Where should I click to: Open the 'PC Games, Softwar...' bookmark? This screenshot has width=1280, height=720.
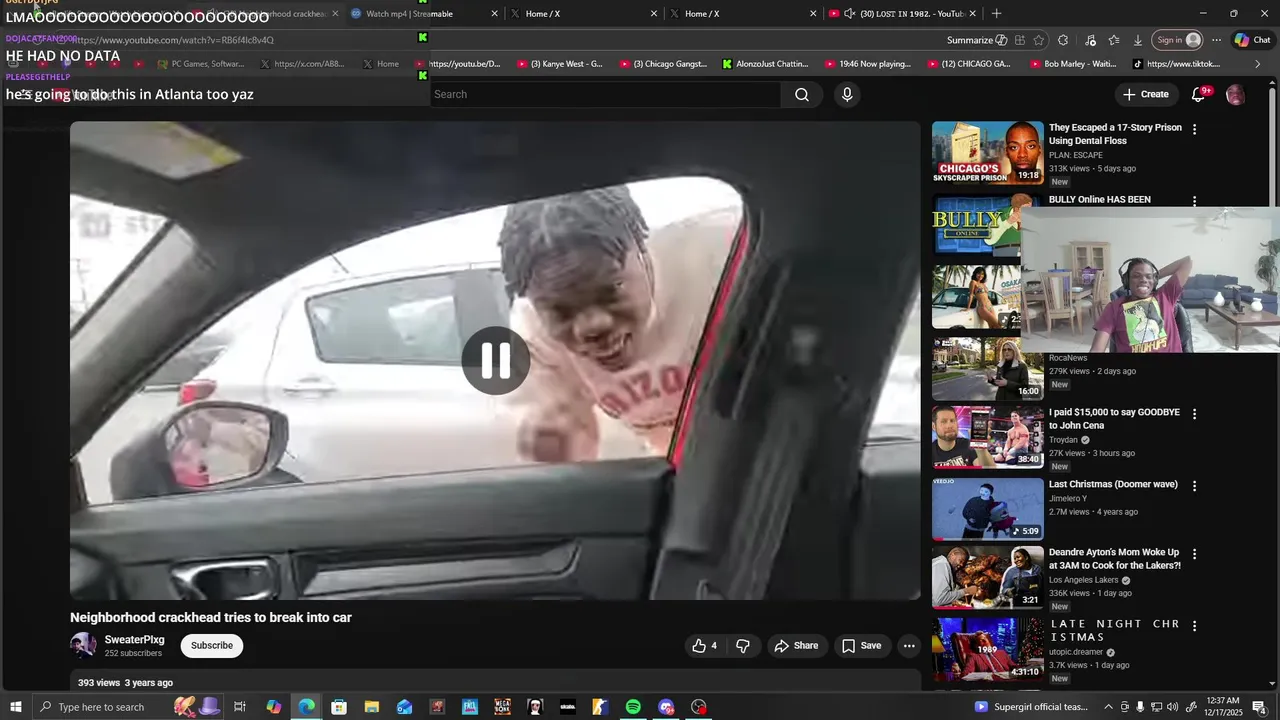pyautogui.click(x=199, y=64)
